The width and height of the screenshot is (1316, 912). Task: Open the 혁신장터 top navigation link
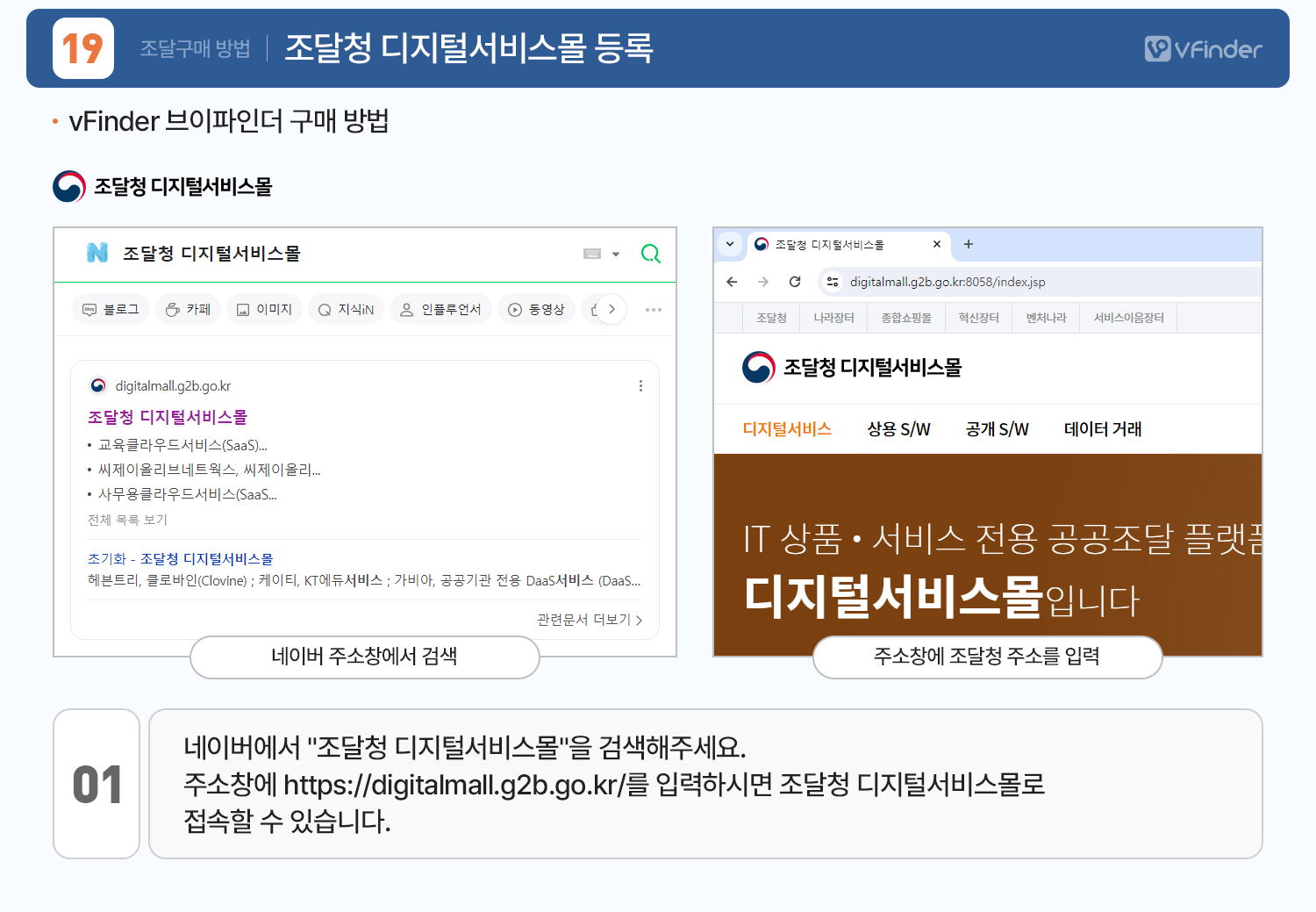978,318
